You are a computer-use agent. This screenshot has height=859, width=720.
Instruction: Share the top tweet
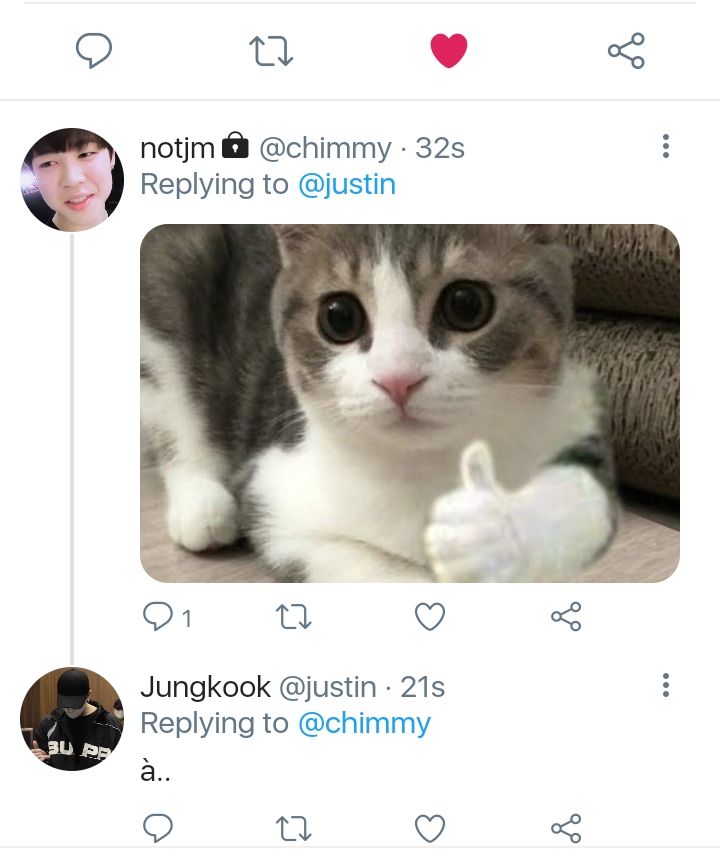coord(626,50)
